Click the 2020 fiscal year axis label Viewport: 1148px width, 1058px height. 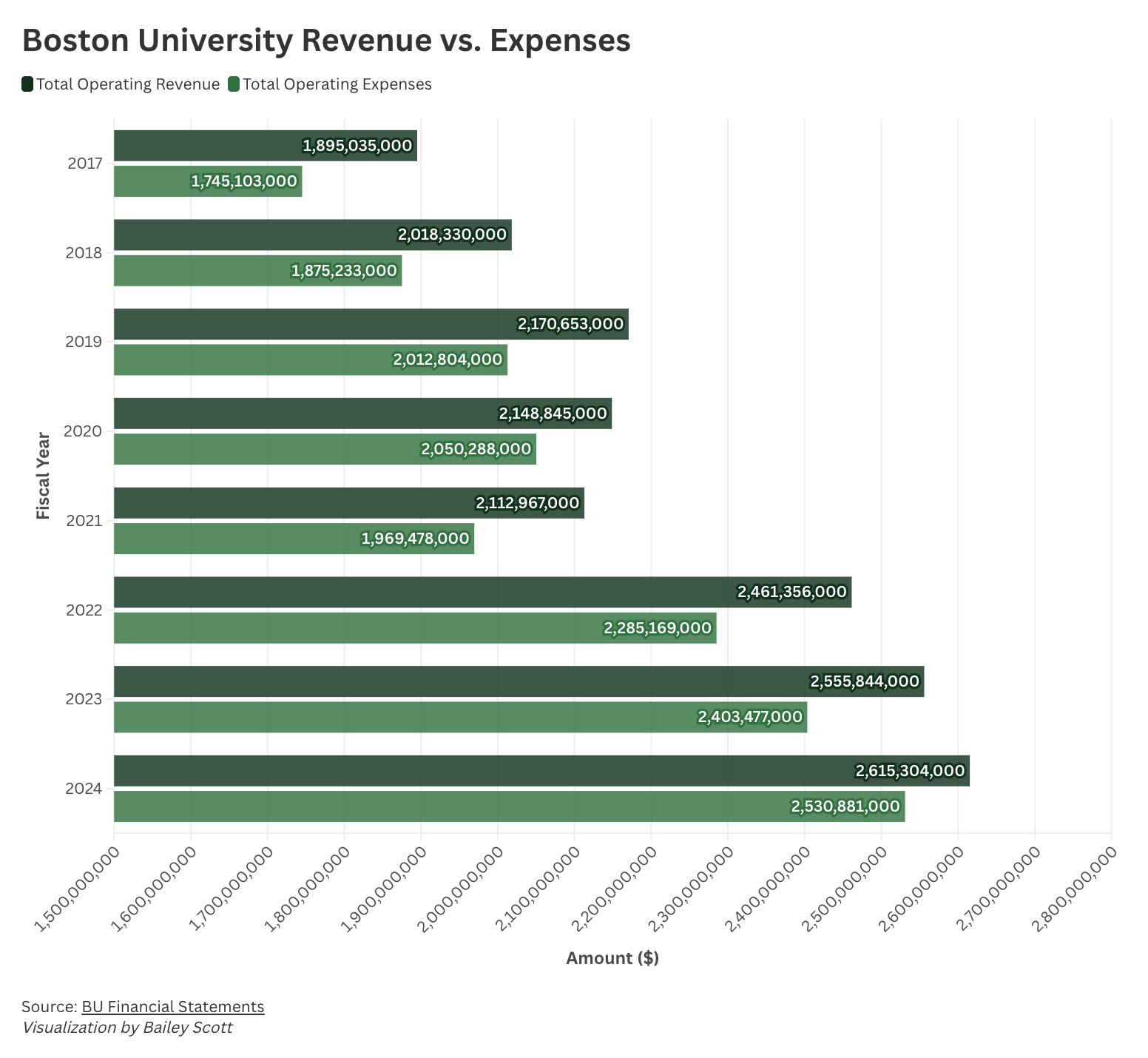pyautogui.click(x=83, y=431)
